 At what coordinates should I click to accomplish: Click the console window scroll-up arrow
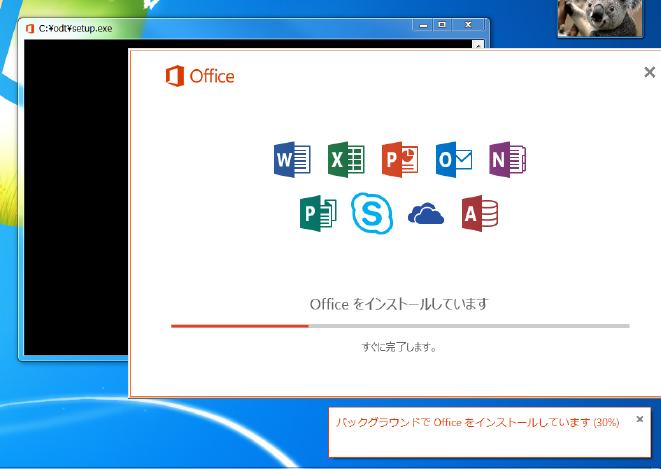coord(478,44)
